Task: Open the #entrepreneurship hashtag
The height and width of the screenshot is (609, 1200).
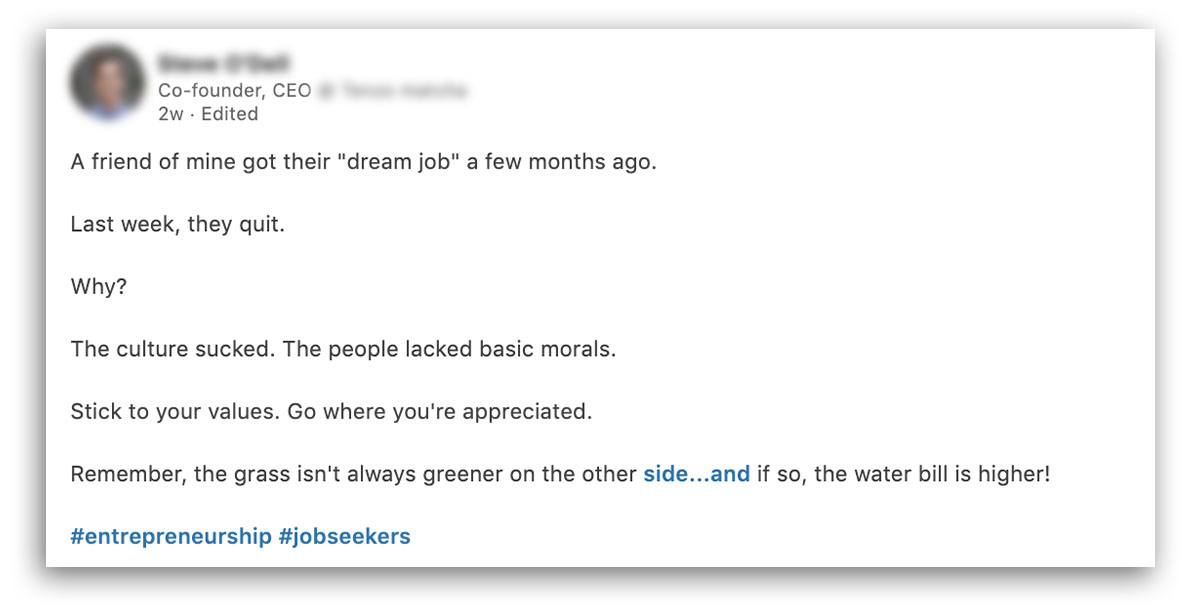Action: (x=171, y=536)
